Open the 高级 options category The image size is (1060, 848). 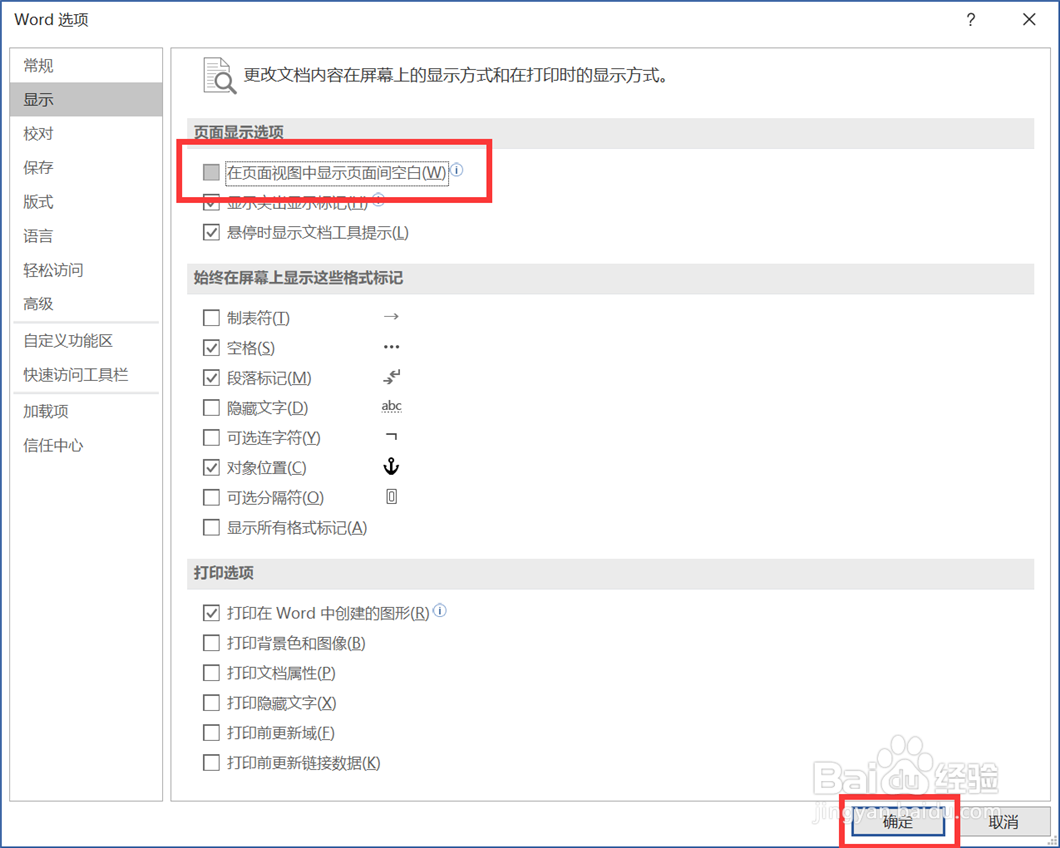86,304
